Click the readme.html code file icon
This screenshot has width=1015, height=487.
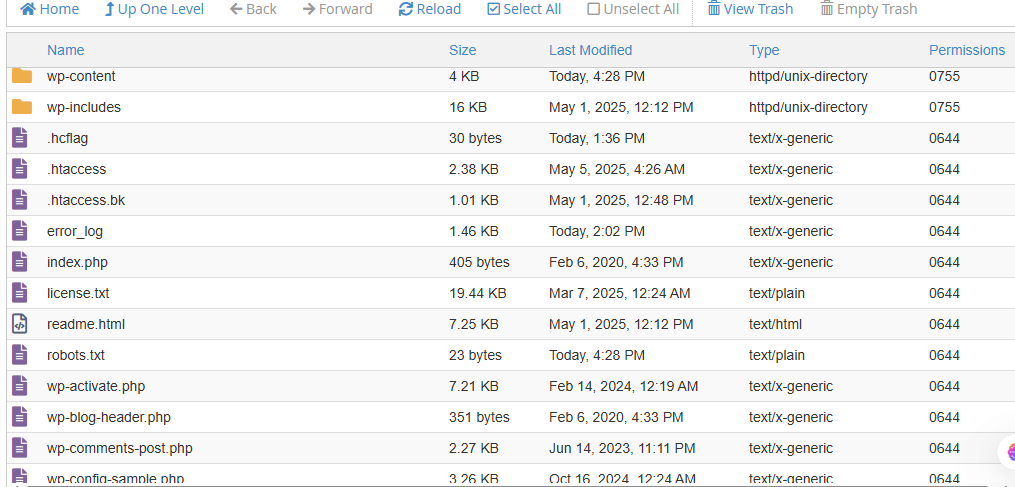pos(20,324)
